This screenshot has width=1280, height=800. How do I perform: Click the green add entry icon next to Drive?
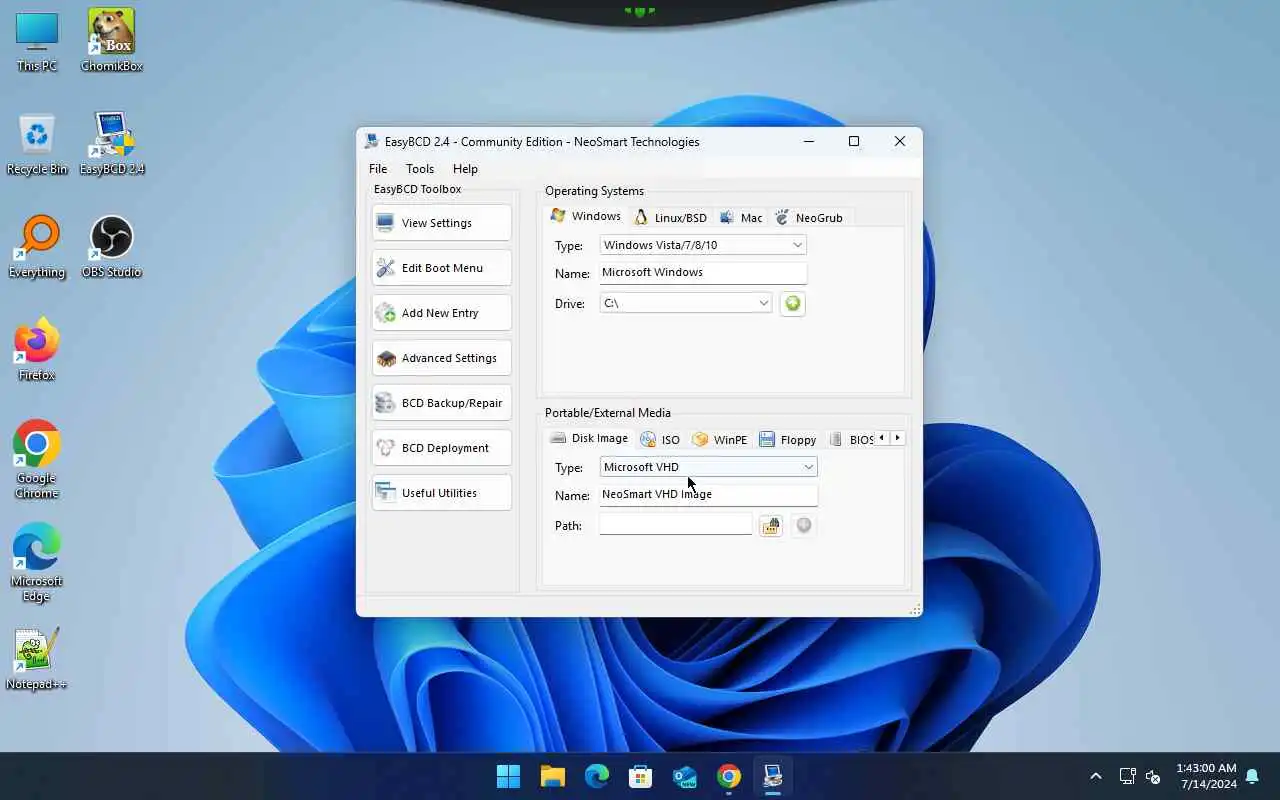click(x=793, y=303)
